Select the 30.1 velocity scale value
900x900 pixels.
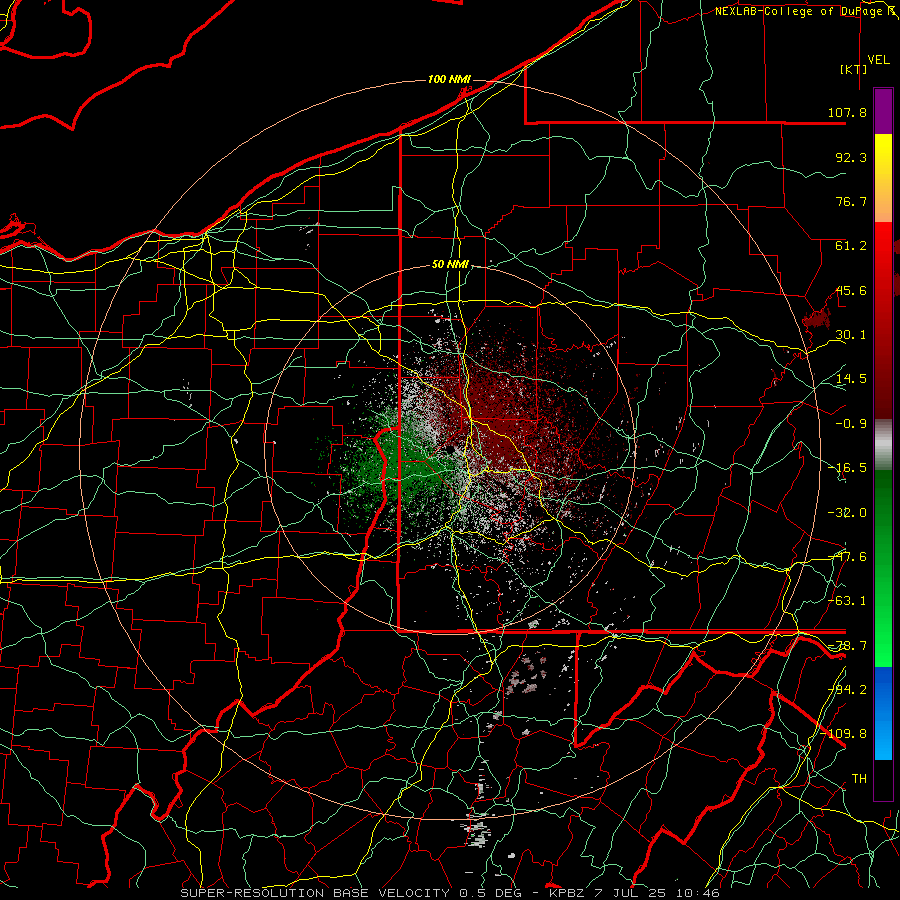pos(851,335)
